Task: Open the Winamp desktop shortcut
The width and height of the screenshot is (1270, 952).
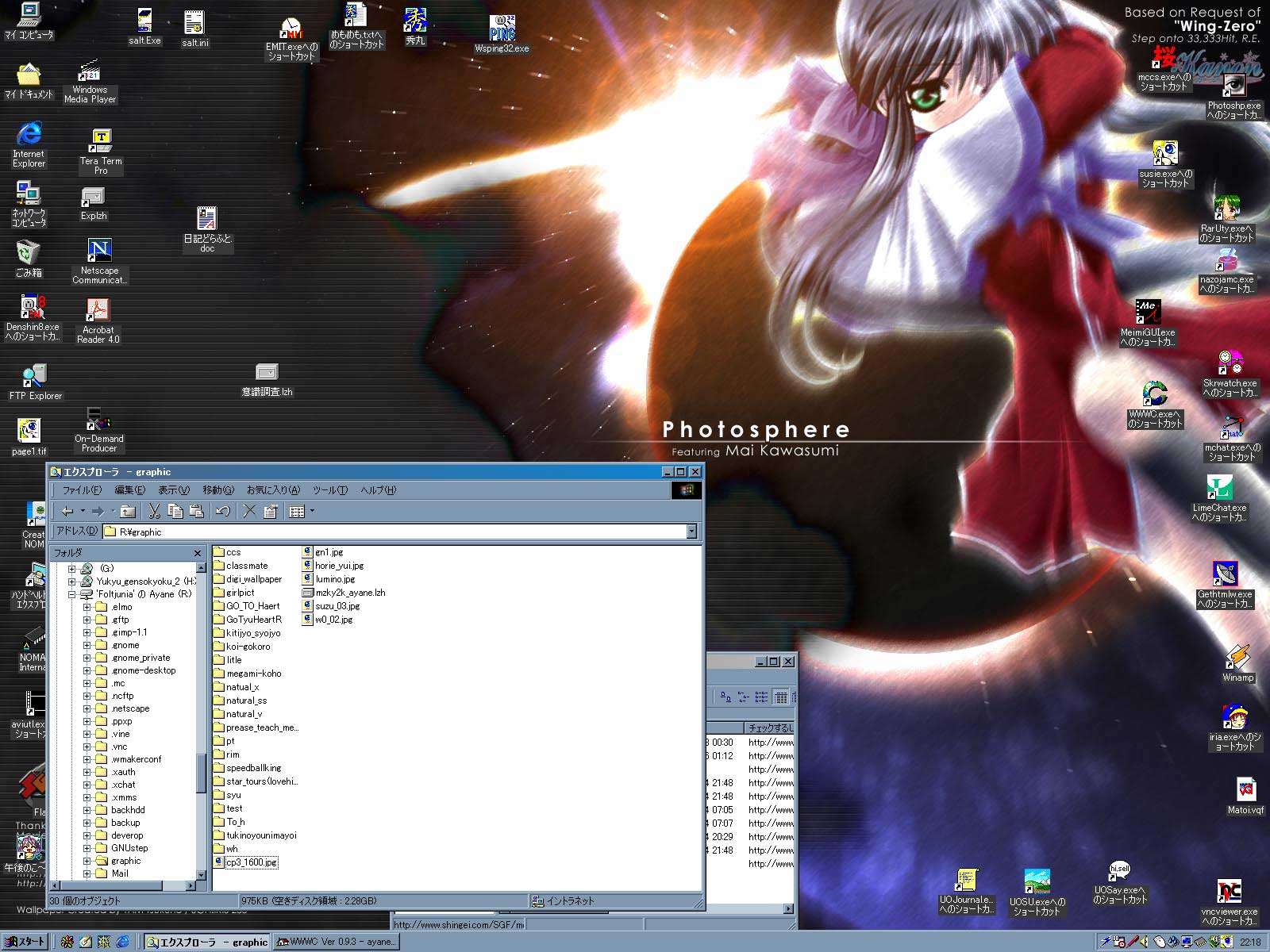Action: [x=1237, y=663]
